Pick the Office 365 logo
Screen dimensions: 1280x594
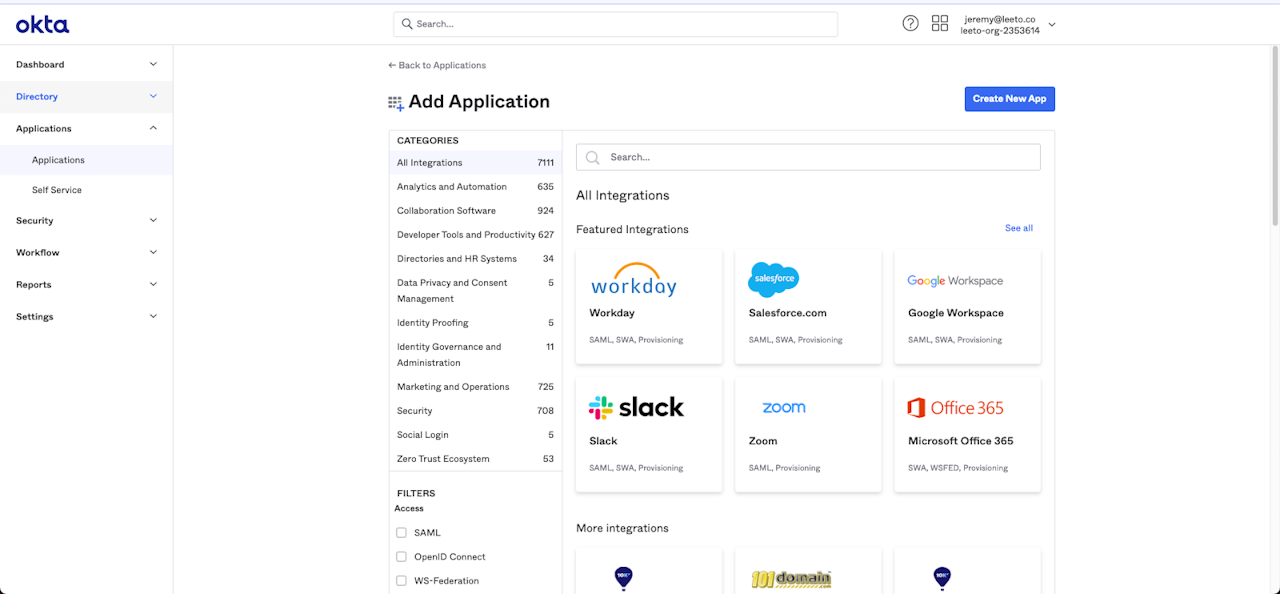click(x=955, y=408)
